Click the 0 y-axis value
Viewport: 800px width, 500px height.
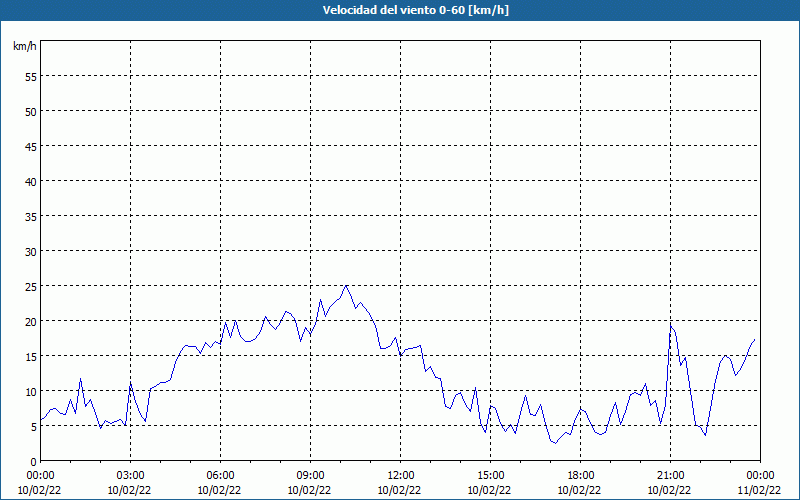coord(34,462)
